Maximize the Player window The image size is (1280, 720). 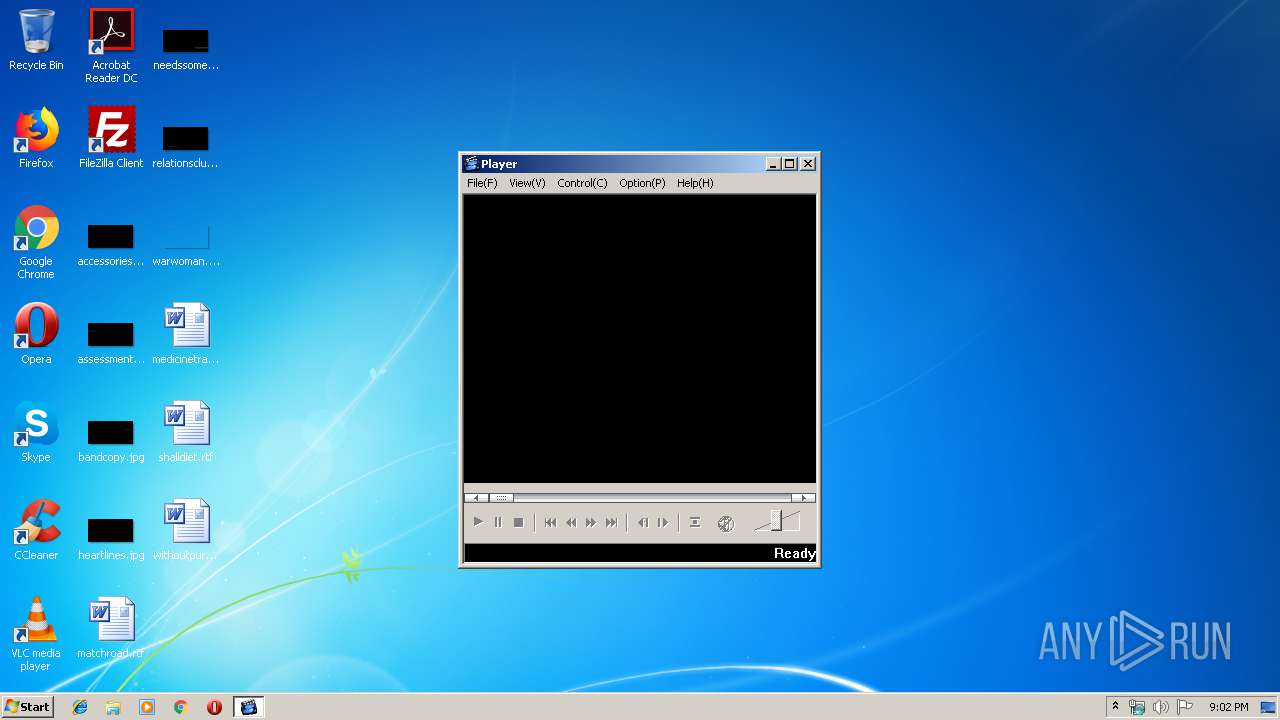tap(789, 164)
